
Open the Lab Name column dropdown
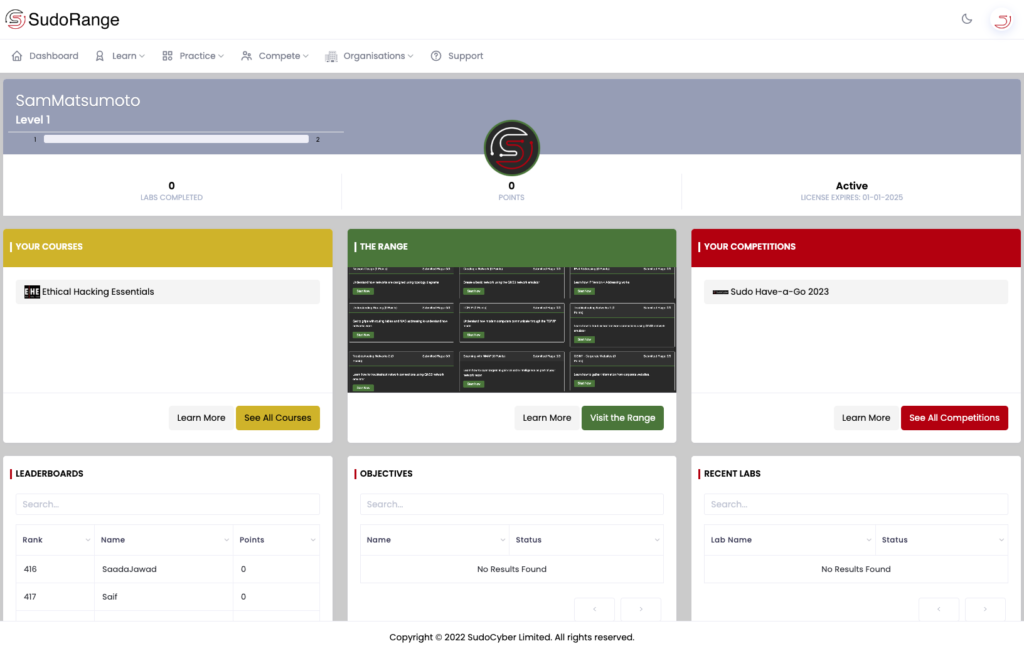tap(868, 540)
